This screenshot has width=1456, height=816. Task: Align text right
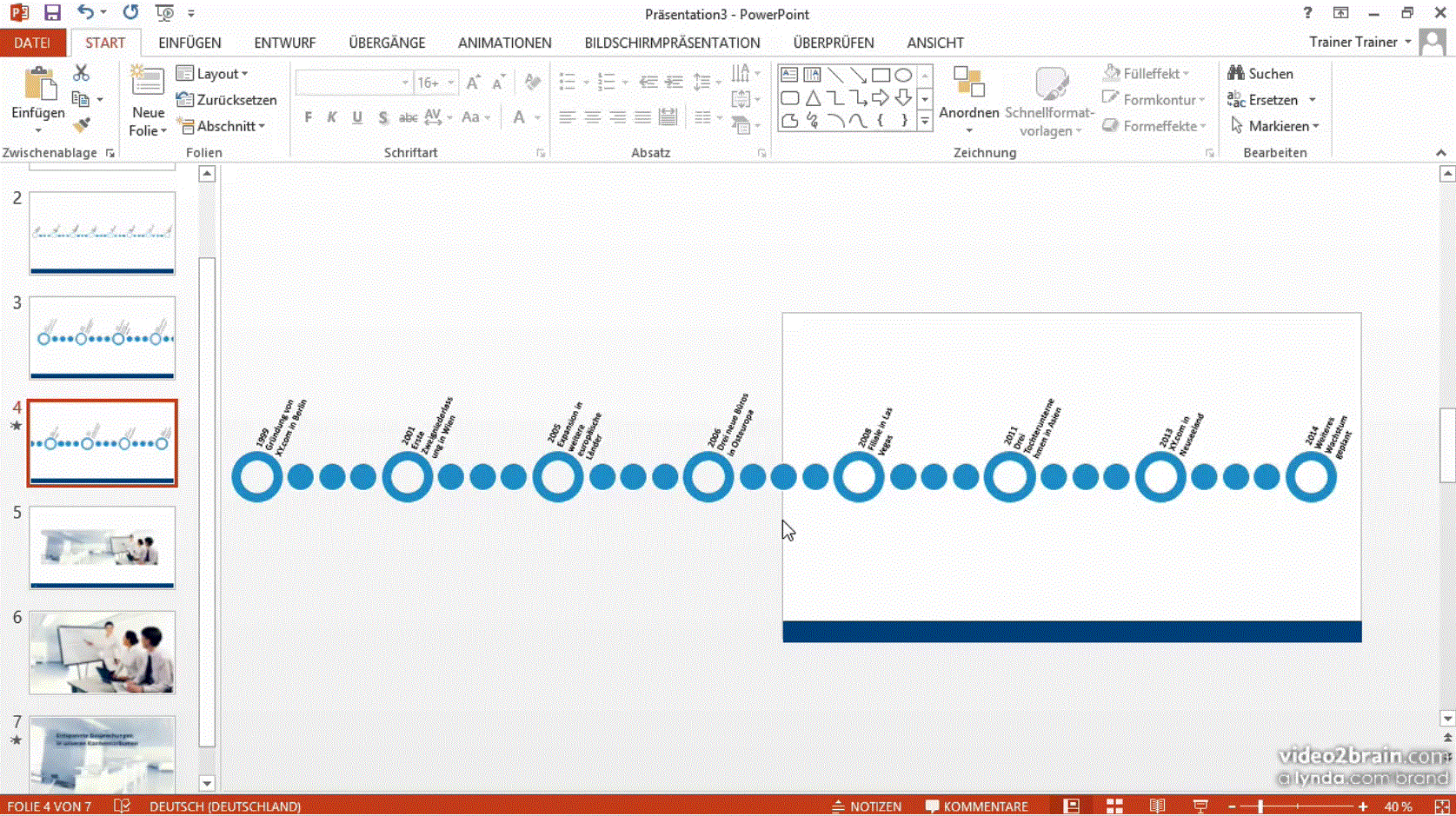(x=618, y=117)
